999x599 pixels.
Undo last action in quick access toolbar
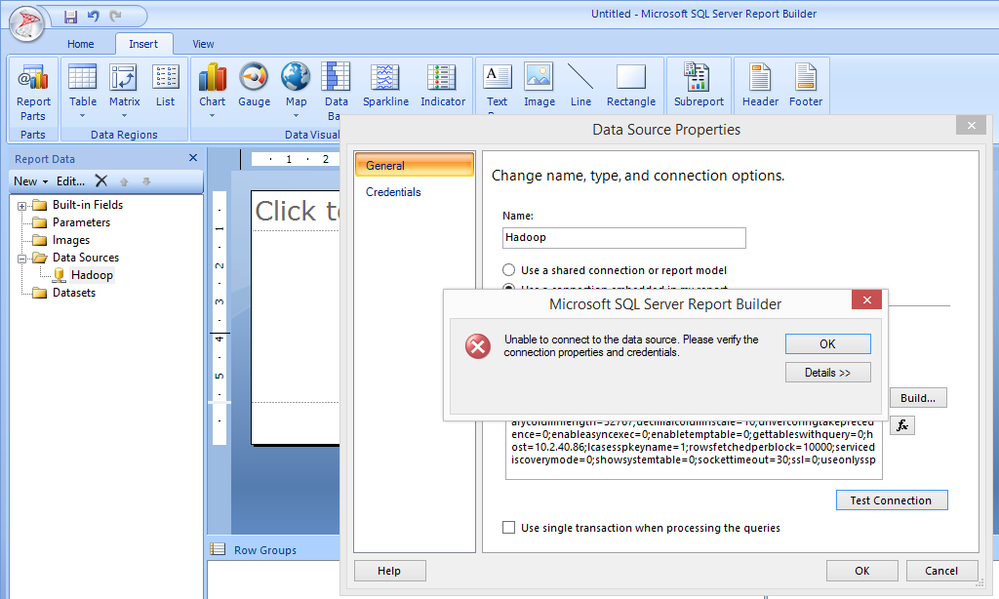click(93, 16)
